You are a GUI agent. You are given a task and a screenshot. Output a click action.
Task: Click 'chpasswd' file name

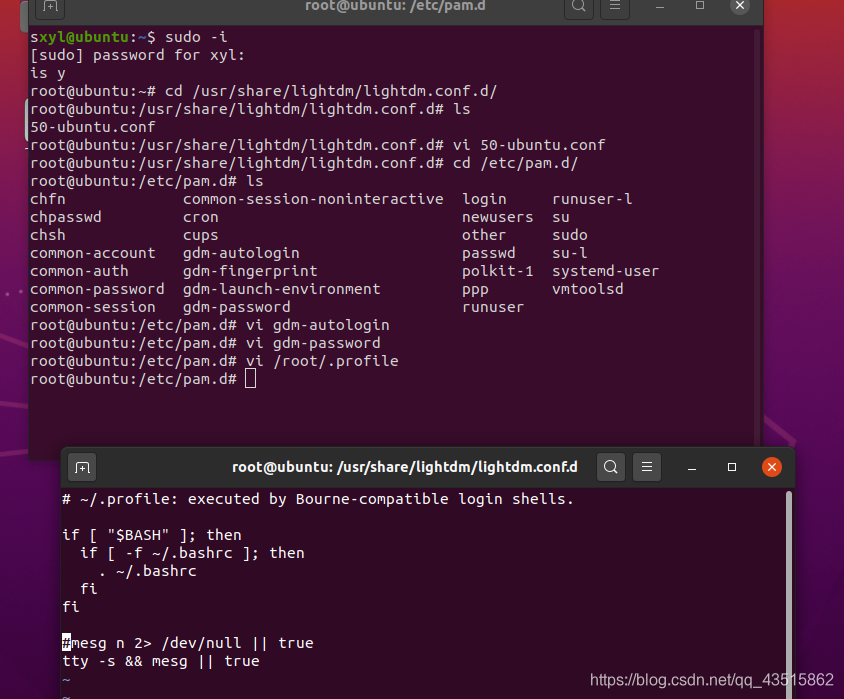point(66,217)
